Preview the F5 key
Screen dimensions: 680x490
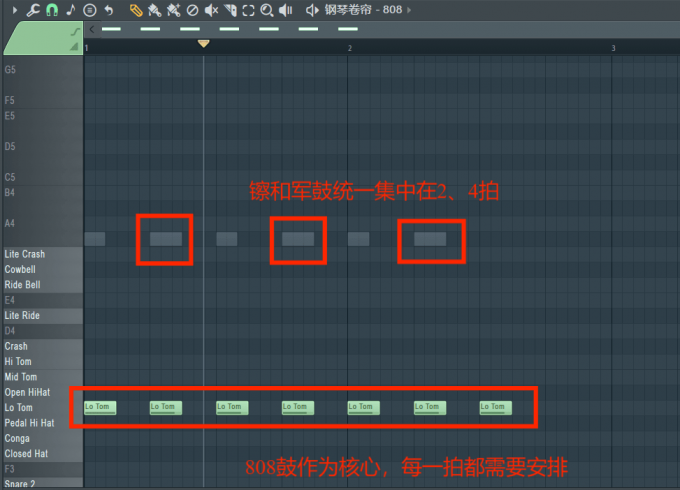pos(42,100)
